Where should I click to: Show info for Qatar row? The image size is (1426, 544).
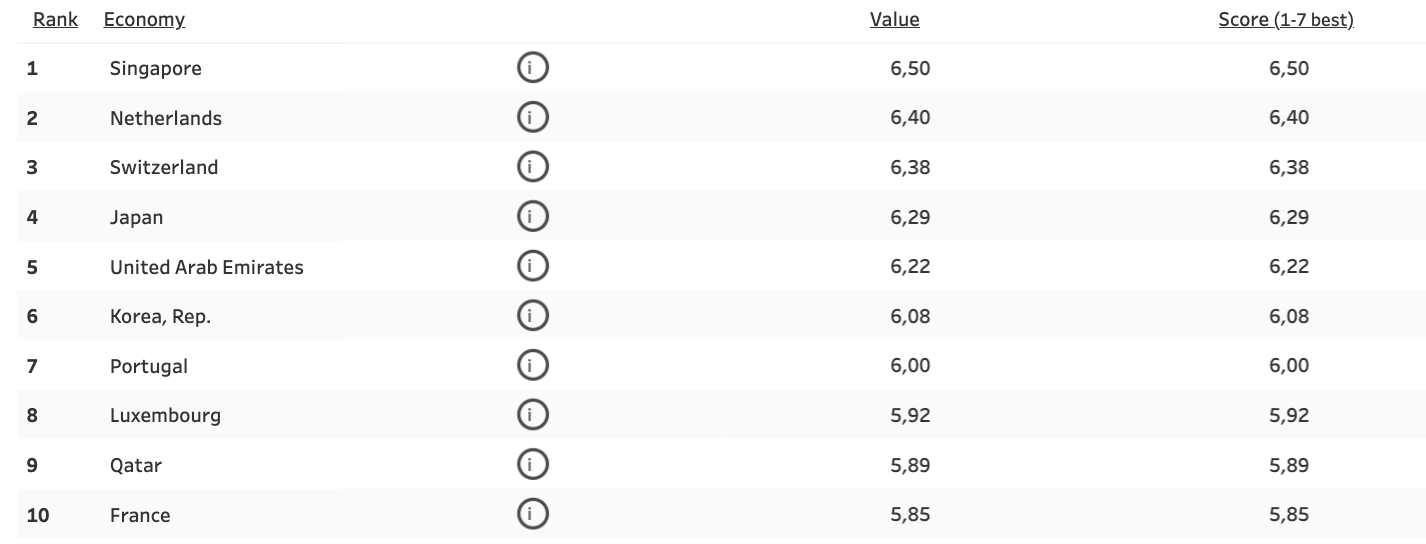pos(533,465)
